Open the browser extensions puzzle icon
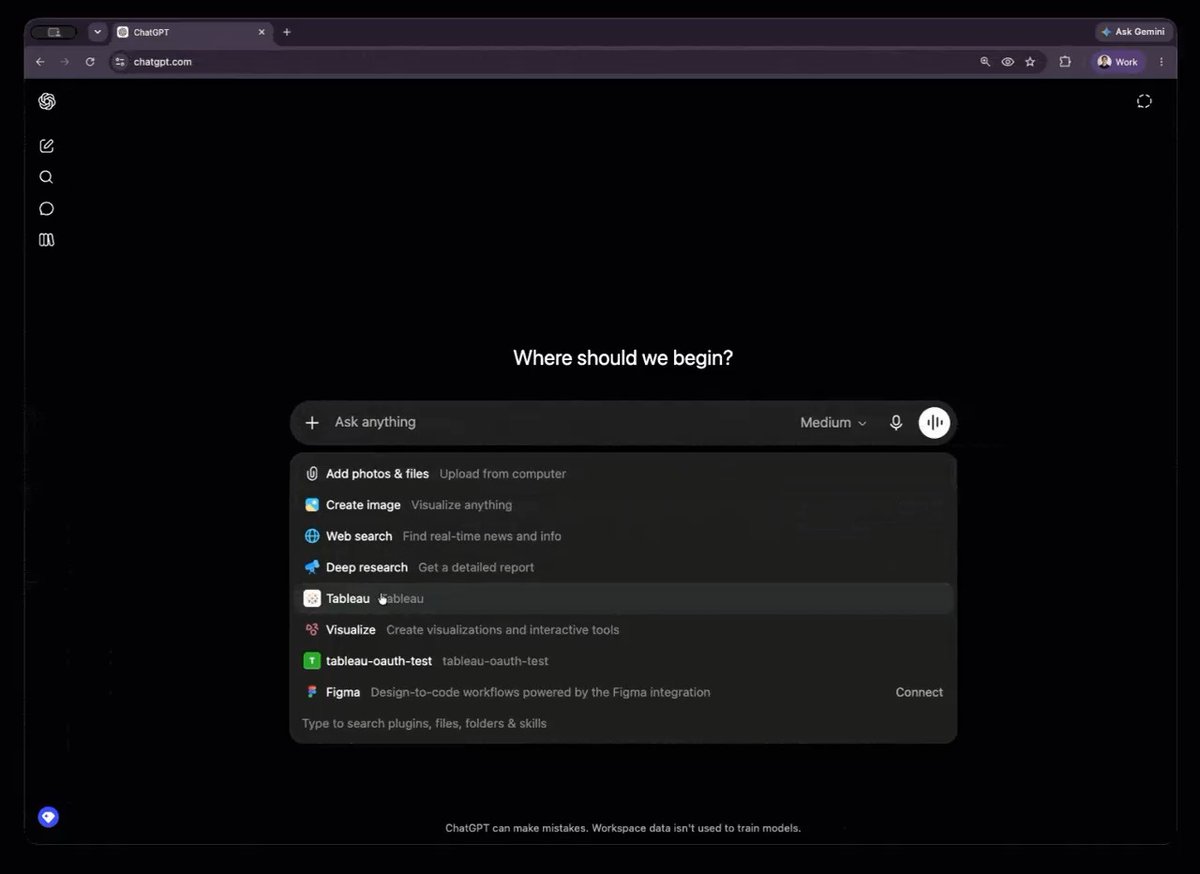This screenshot has height=874, width=1200. 1065,62
